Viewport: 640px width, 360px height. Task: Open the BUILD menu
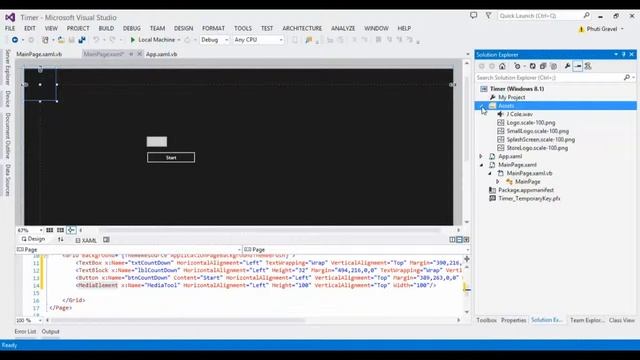coord(106,28)
